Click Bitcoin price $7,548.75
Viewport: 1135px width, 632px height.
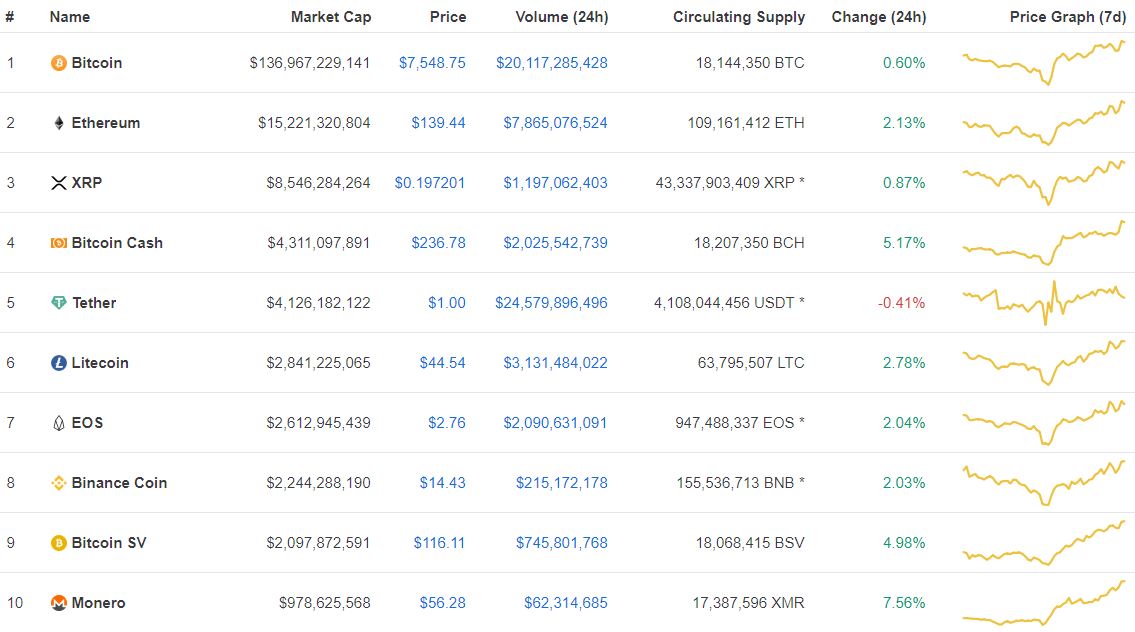[x=432, y=63]
